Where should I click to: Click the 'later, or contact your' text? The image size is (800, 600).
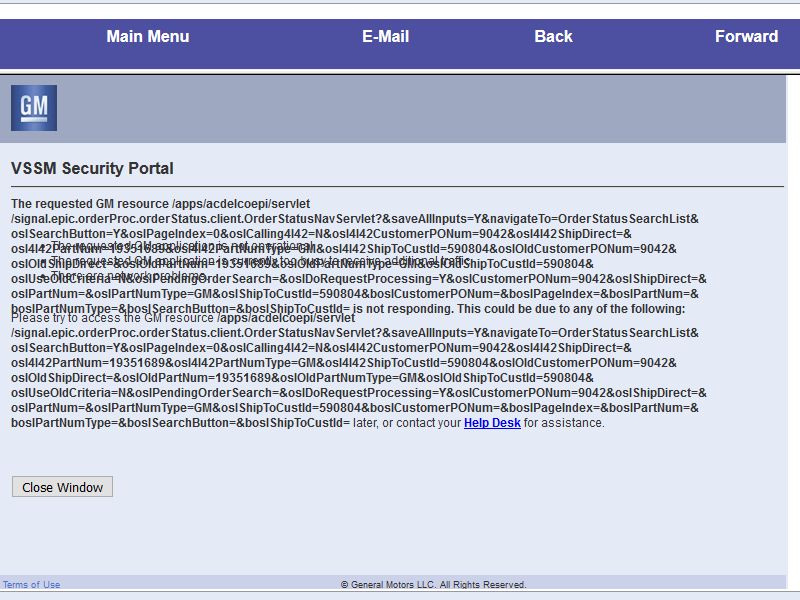407,423
